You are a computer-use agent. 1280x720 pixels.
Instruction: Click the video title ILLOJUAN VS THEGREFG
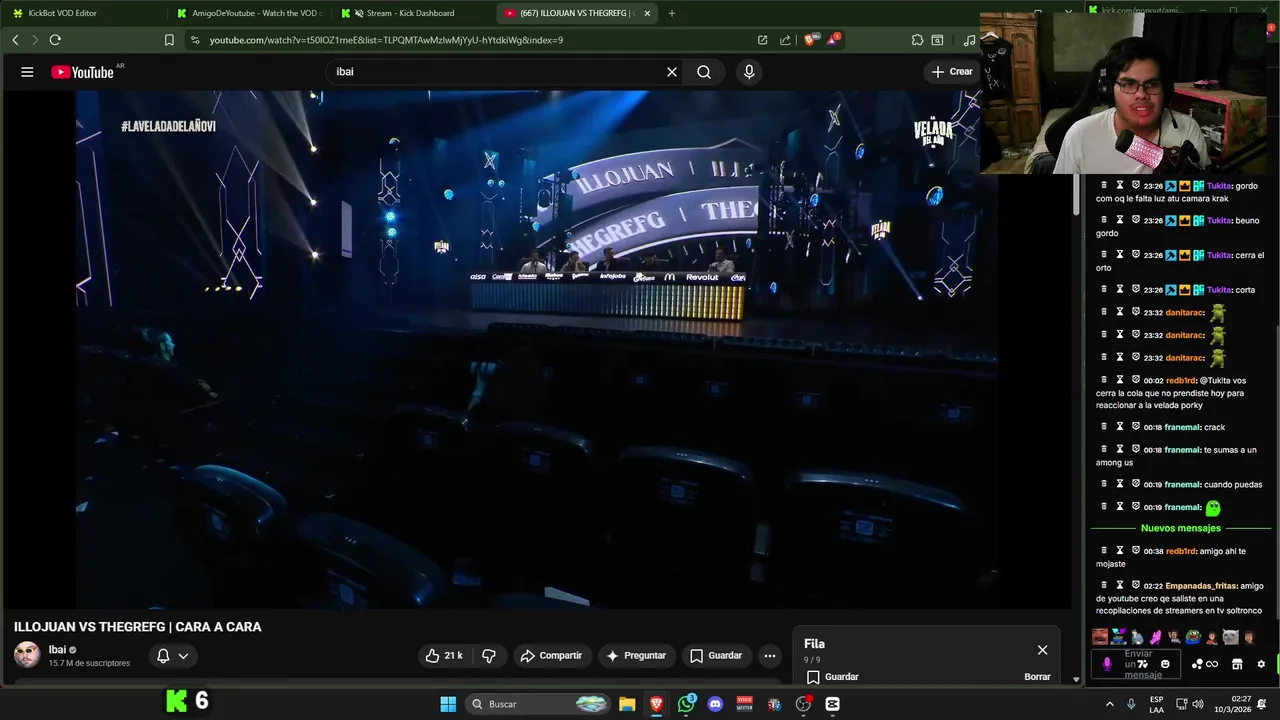[x=137, y=627]
